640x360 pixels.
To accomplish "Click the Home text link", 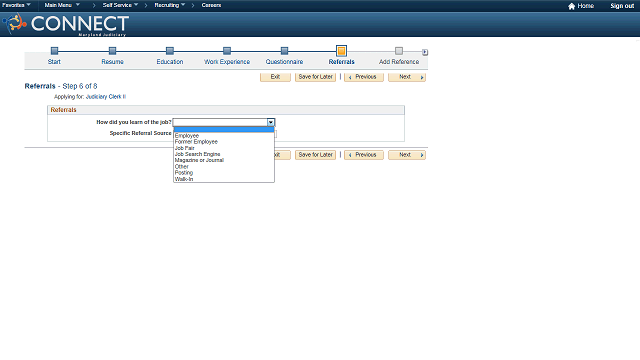I will (586, 6).
